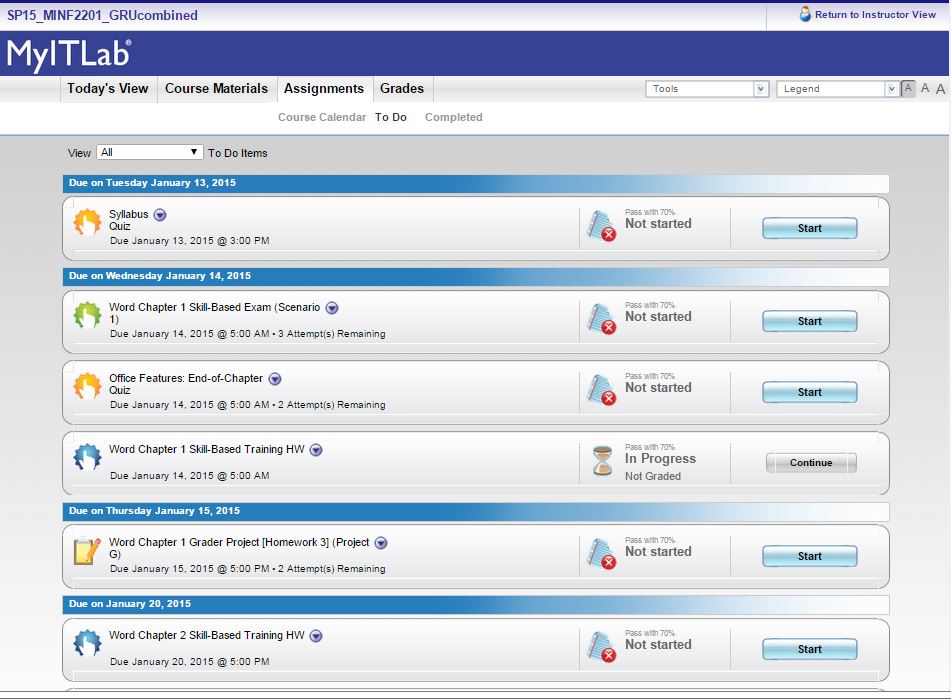
Task: Continue the Word Chapter 1 Training HW
Action: point(810,463)
